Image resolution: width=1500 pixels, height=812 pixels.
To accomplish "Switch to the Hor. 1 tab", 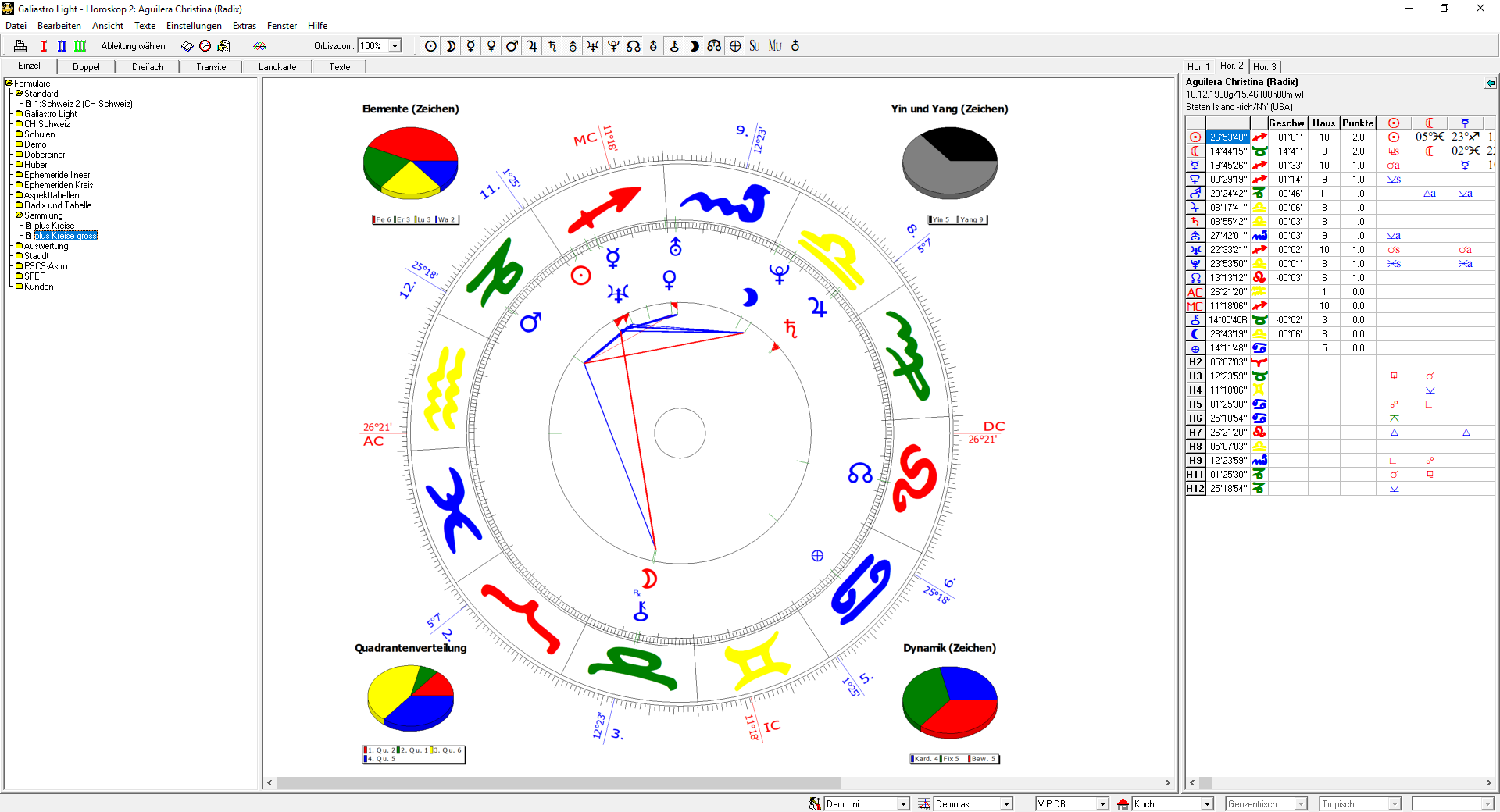I will pyautogui.click(x=1198, y=67).
